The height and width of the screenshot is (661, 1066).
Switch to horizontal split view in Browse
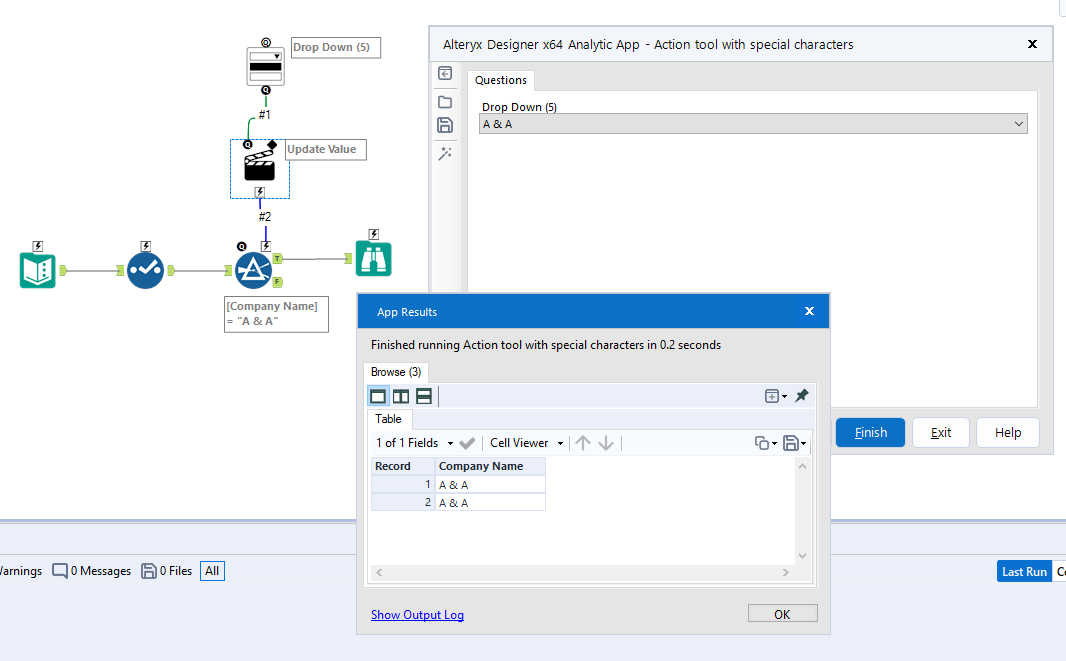pos(424,395)
